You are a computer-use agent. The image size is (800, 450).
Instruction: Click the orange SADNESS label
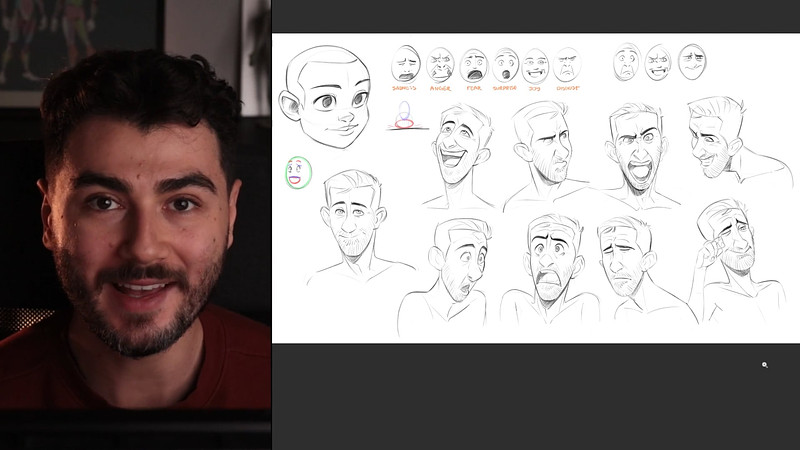coord(404,88)
